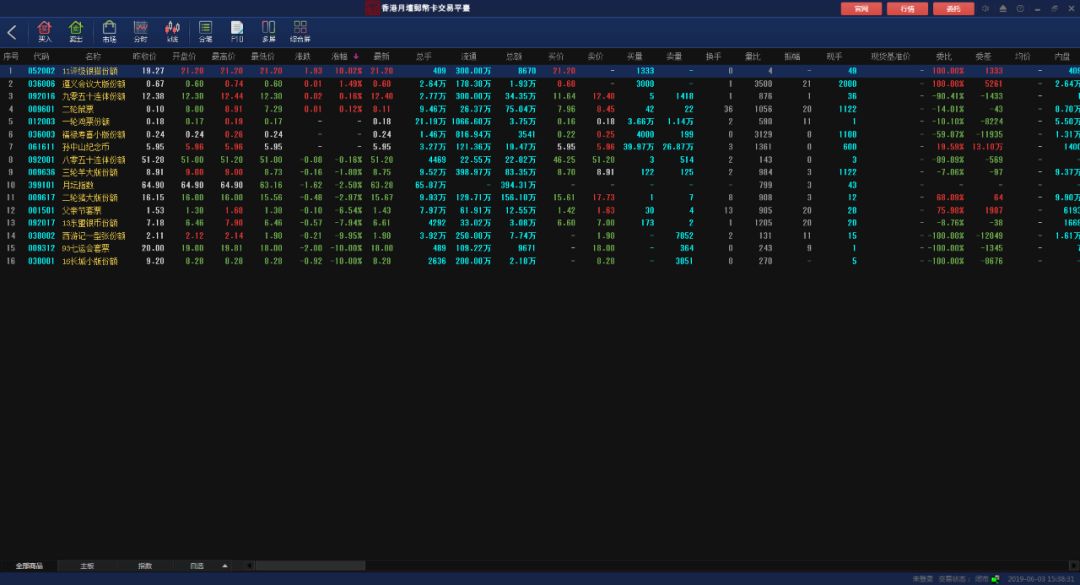
Task: Click the scrollbar right-end arrow
Action: coord(1072,566)
